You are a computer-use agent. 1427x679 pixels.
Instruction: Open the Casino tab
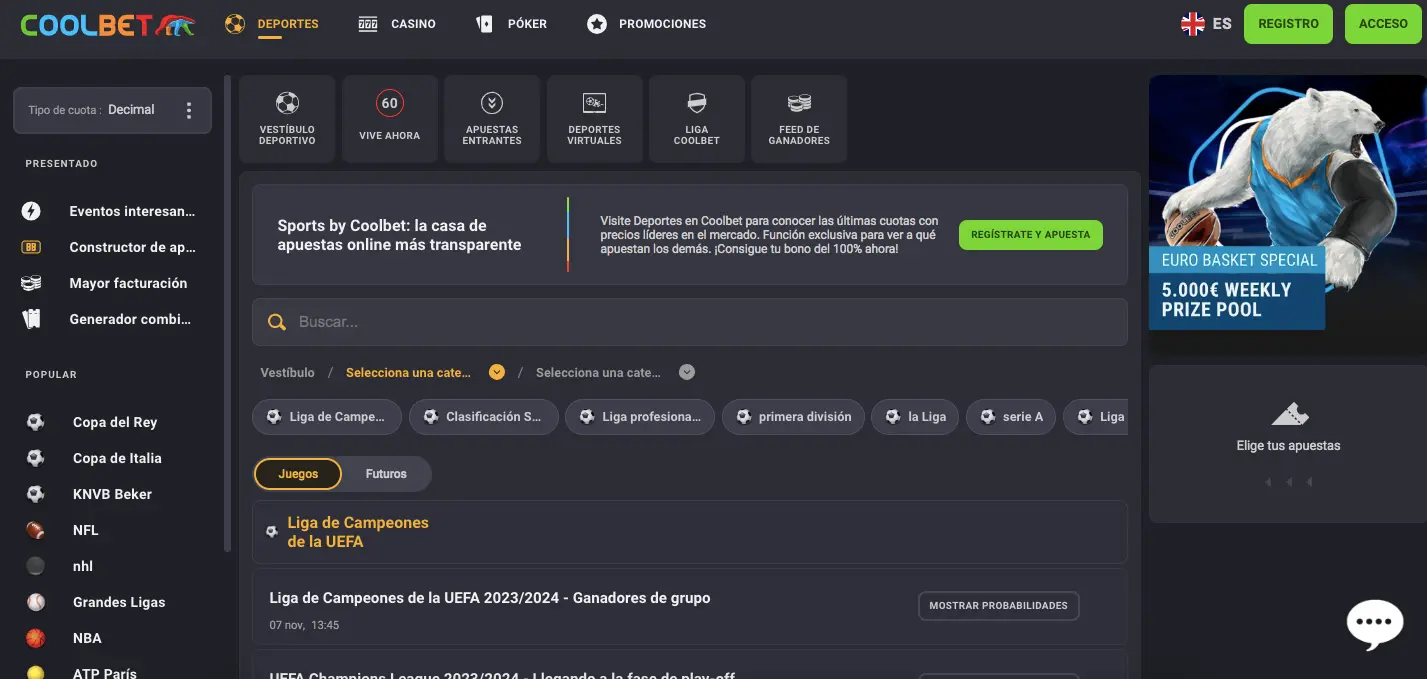(397, 23)
